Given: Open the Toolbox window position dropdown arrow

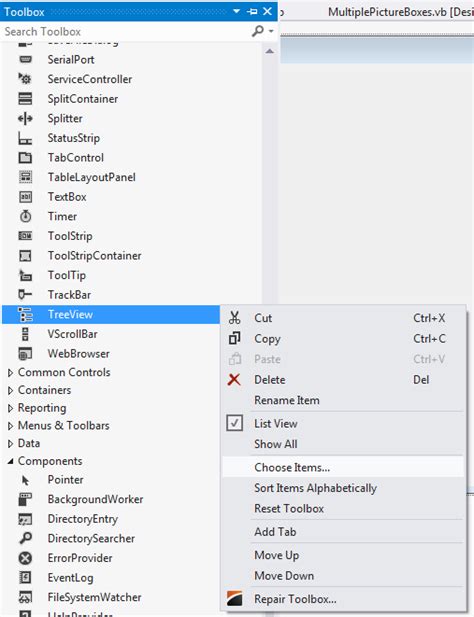Looking at the screenshot, I should 236,11.
